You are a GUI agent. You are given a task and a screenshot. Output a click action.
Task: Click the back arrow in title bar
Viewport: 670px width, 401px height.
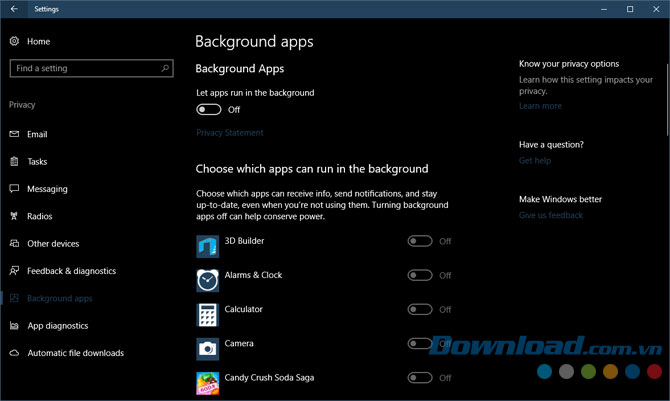14,9
